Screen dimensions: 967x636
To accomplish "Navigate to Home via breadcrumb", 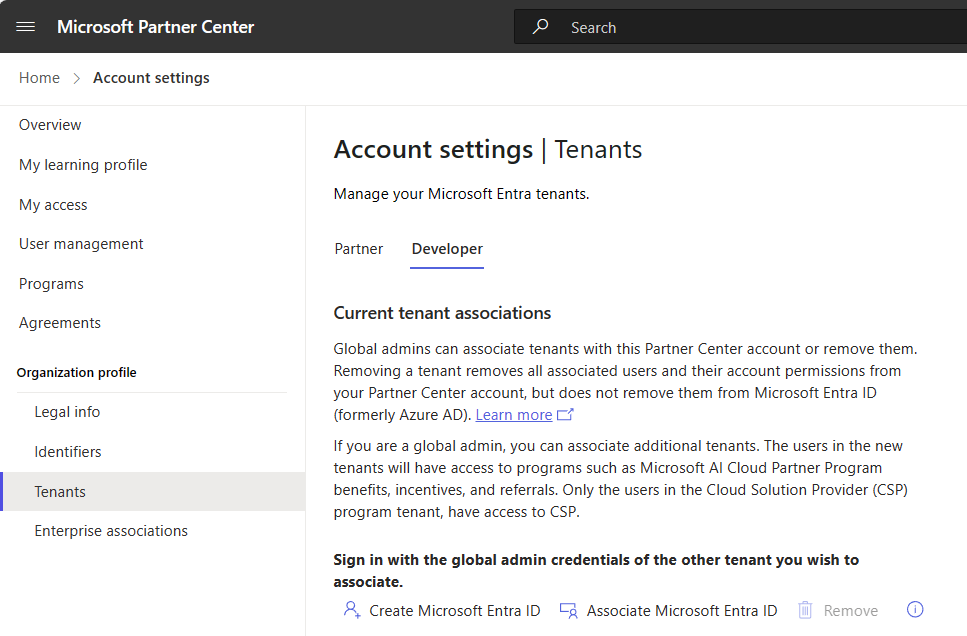I will click(39, 77).
